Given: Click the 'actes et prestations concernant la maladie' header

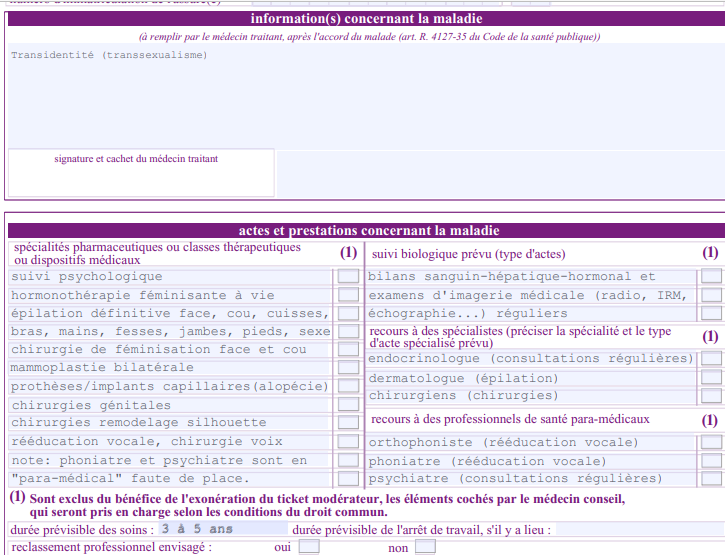Looking at the screenshot, I should 366,230.
